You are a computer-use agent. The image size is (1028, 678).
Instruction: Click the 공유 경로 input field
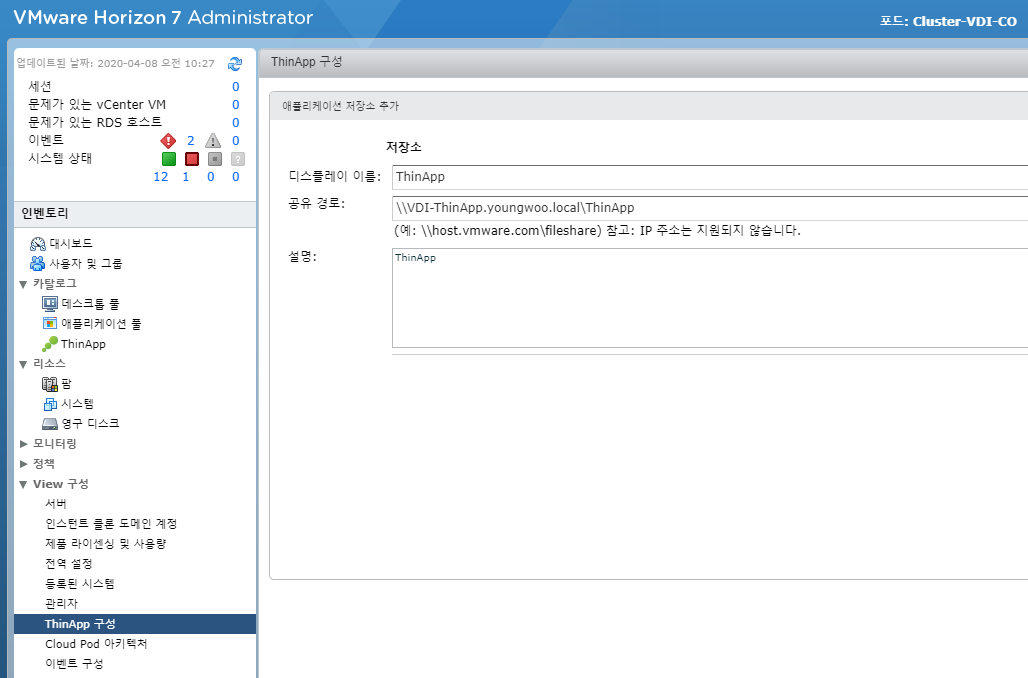tap(710, 208)
